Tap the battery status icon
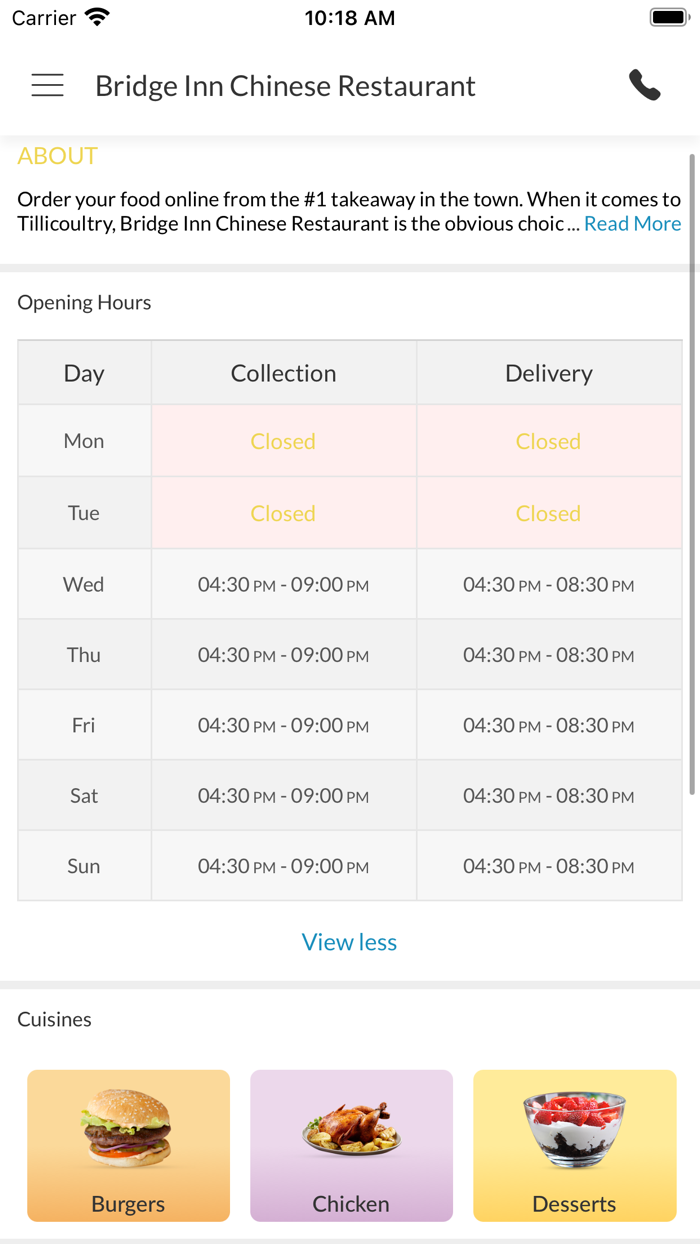 pyautogui.click(x=668, y=17)
